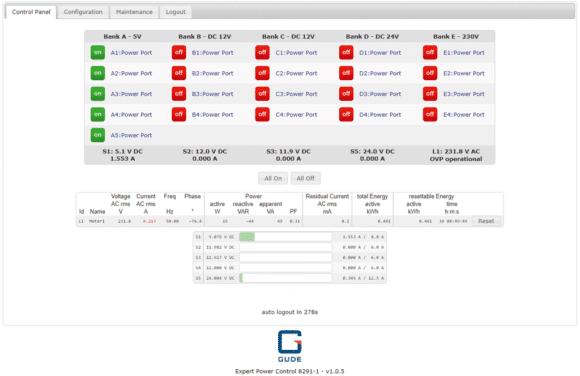Toggle the A1 Power Port on switch
This screenshot has width=580, height=376.
click(98, 53)
